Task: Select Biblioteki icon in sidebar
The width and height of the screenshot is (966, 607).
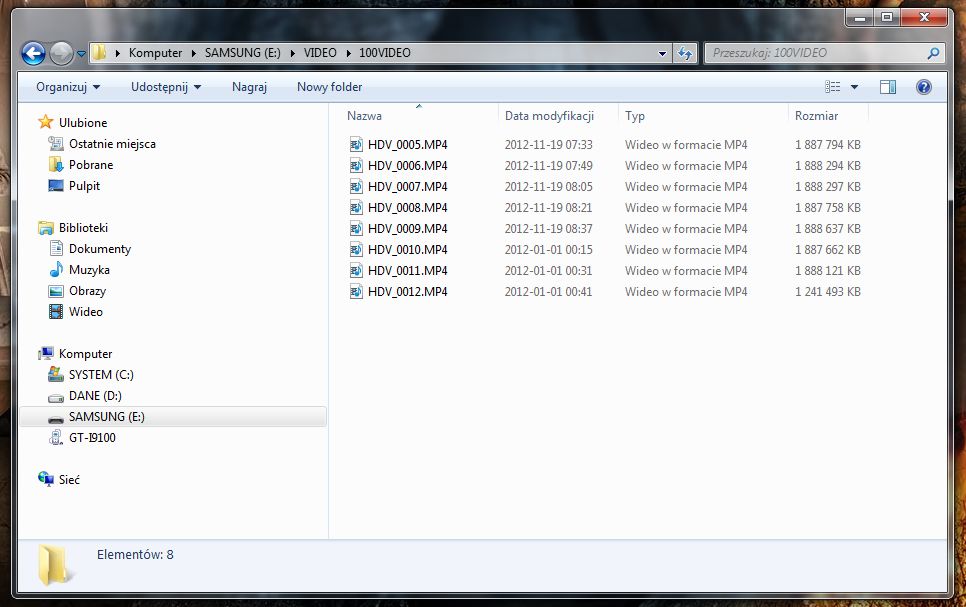Action: (46, 228)
